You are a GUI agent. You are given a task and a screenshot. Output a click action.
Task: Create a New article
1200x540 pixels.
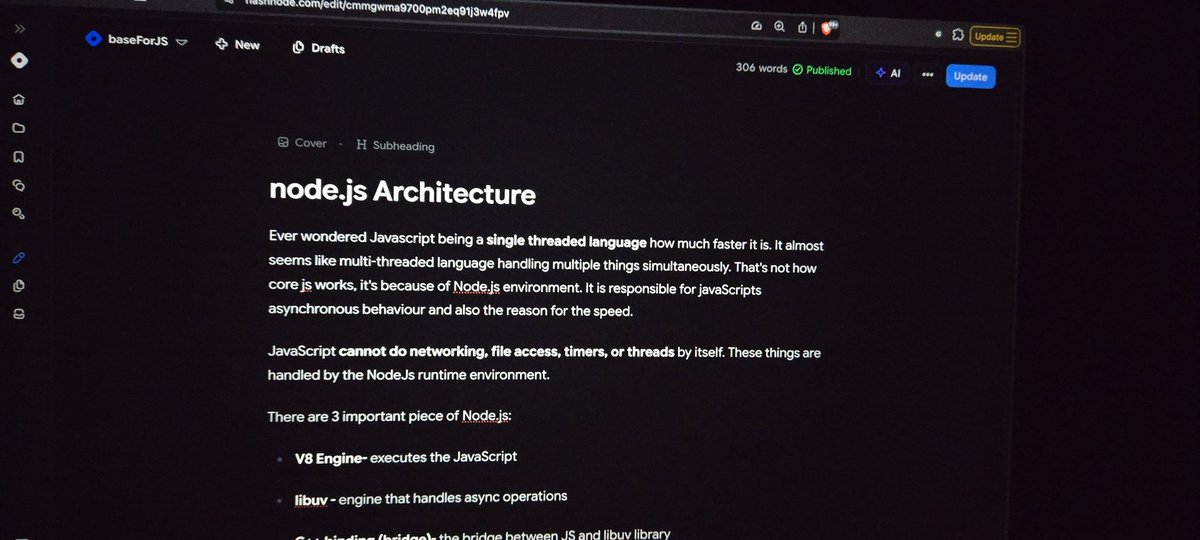click(x=238, y=44)
